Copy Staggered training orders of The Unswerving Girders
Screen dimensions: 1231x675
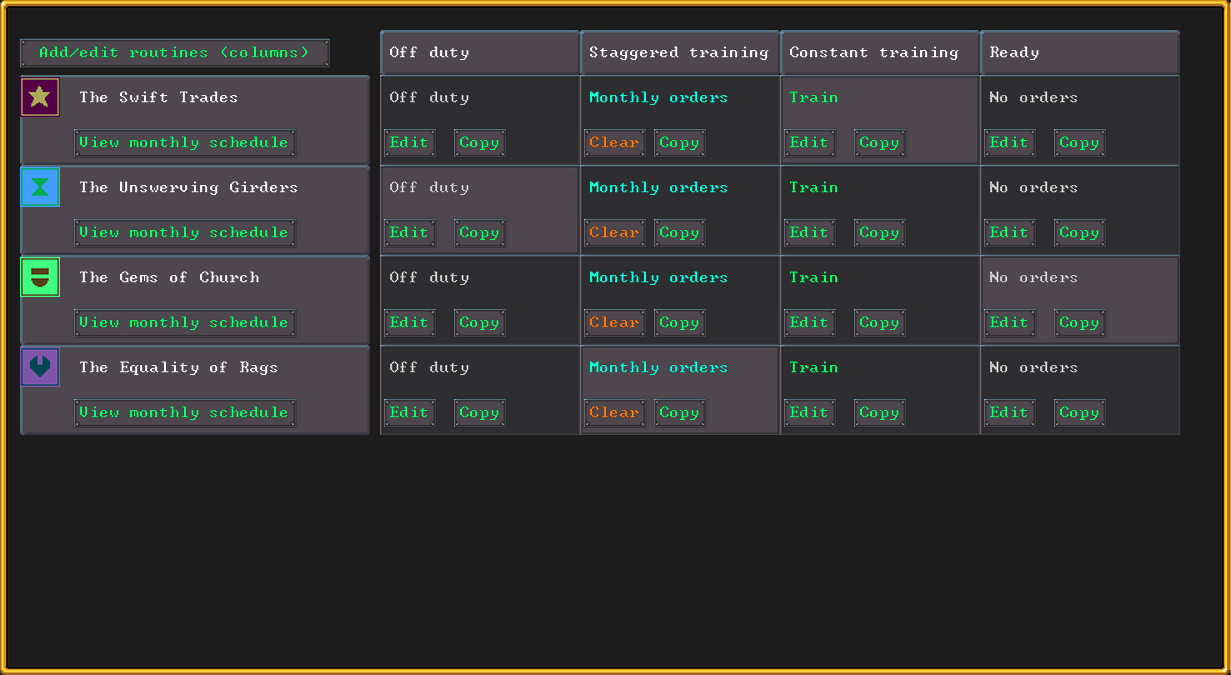coord(680,233)
